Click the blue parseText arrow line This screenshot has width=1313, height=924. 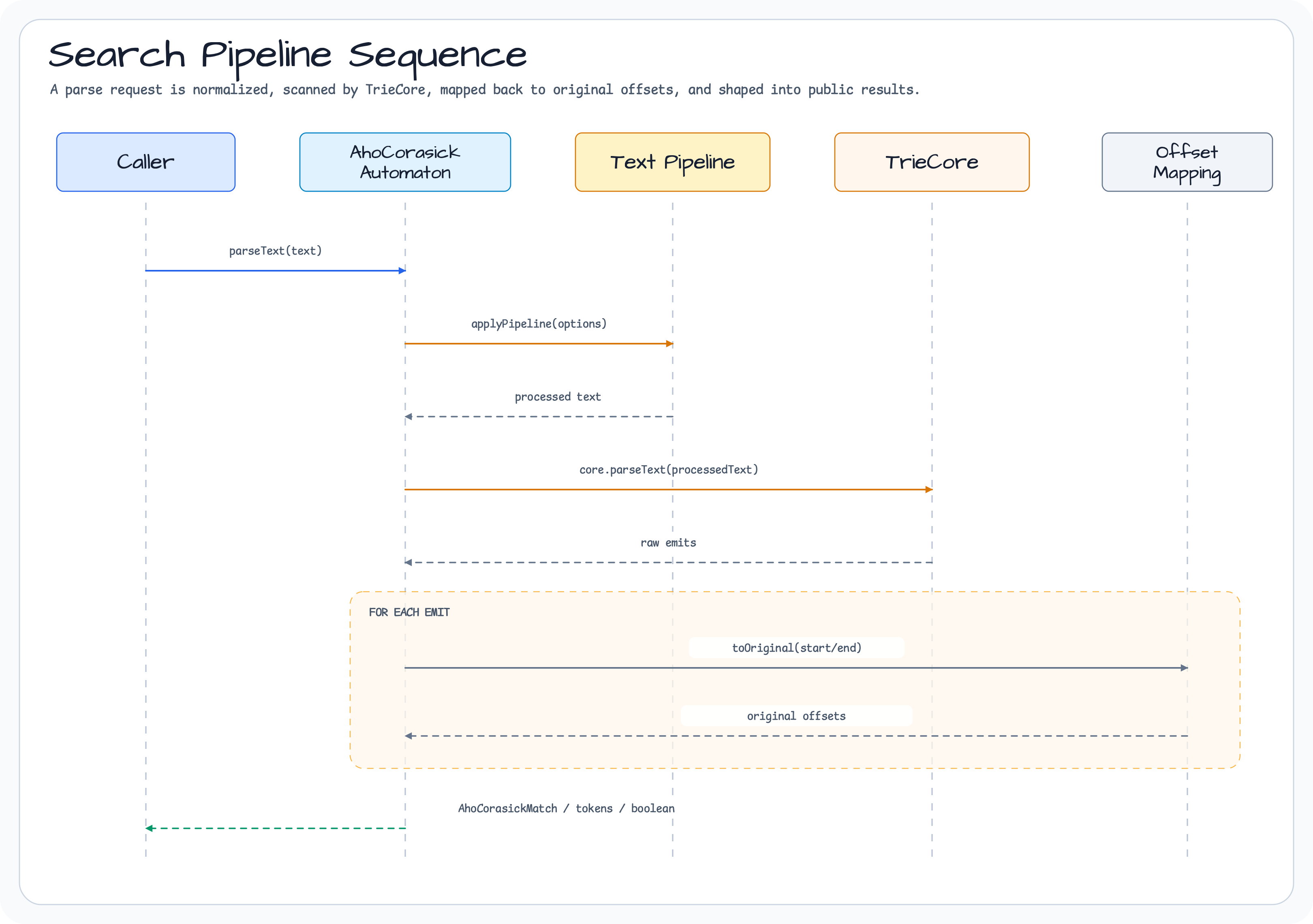(x=276, y=270)
